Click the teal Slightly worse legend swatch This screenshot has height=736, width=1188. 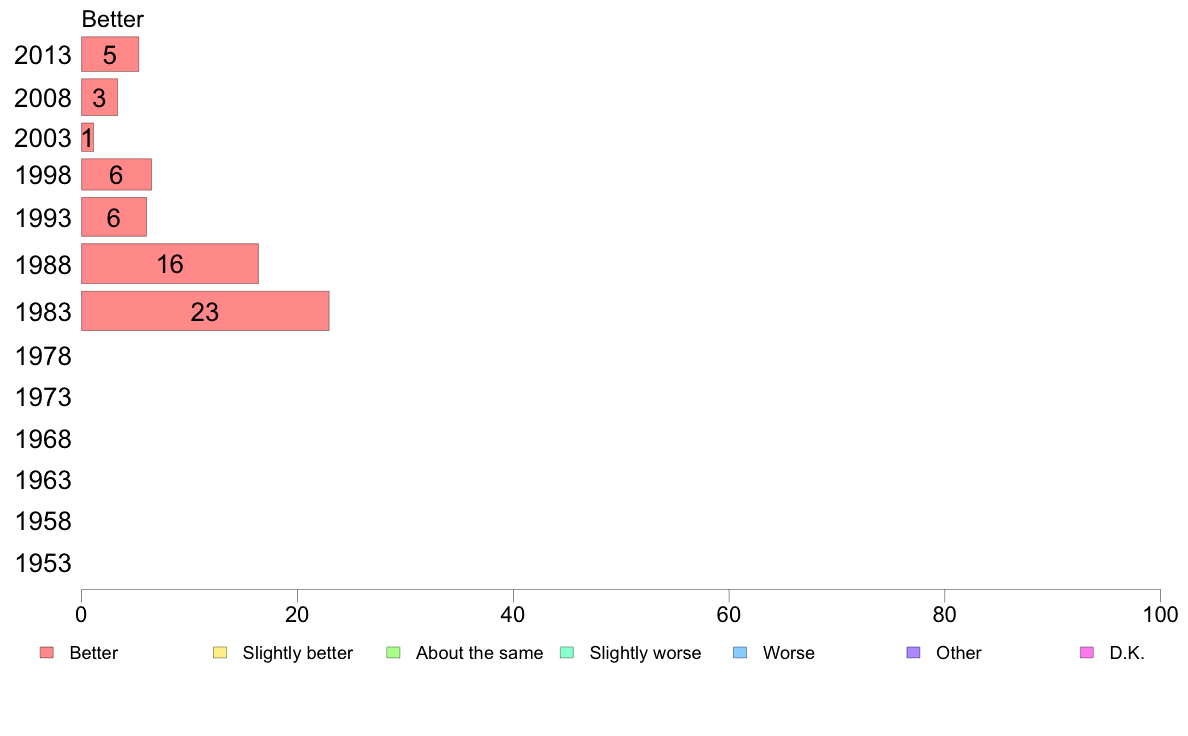coord(567,653)
